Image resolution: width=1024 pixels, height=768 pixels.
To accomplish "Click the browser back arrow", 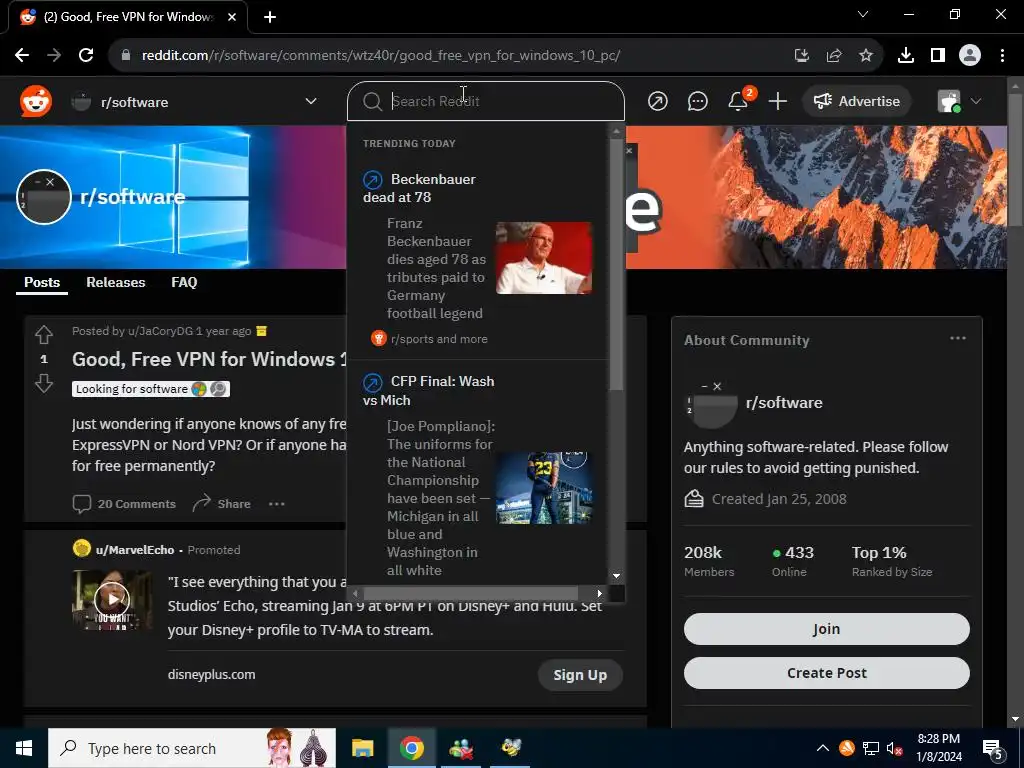I will click(22, 55).
